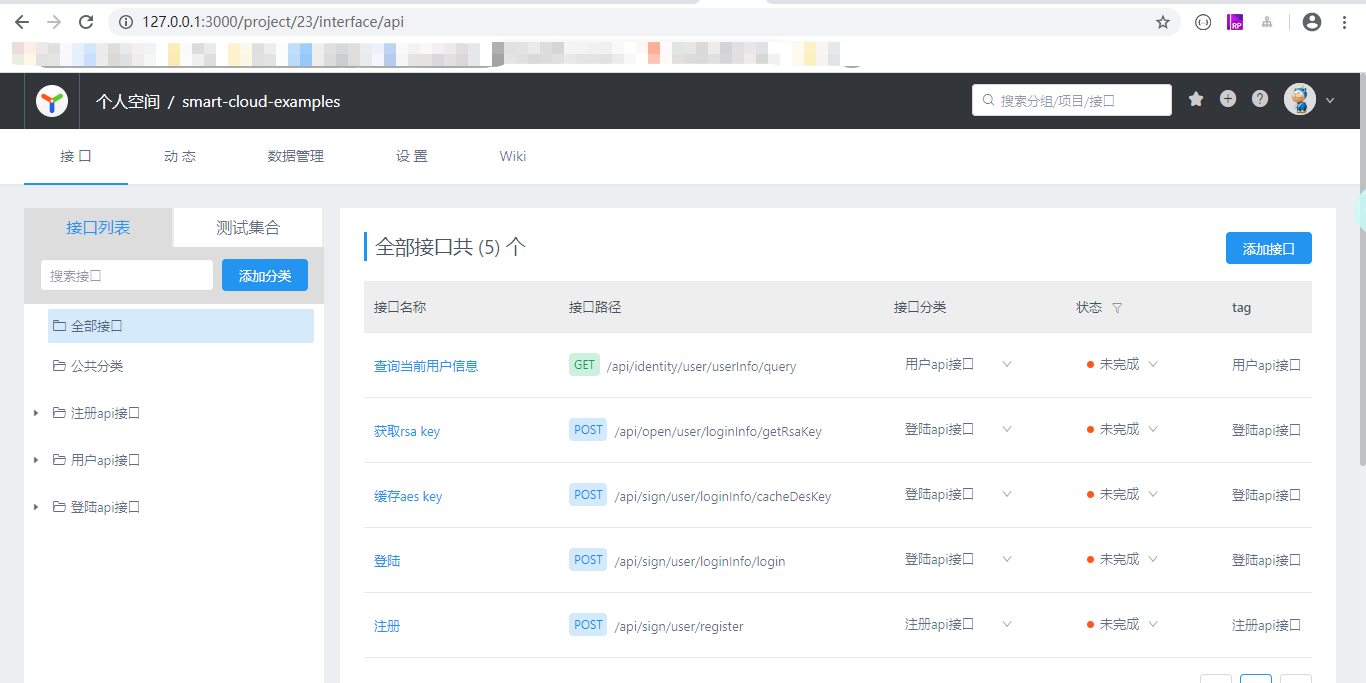Open the 设置 tab

click(x=412, y=156)
